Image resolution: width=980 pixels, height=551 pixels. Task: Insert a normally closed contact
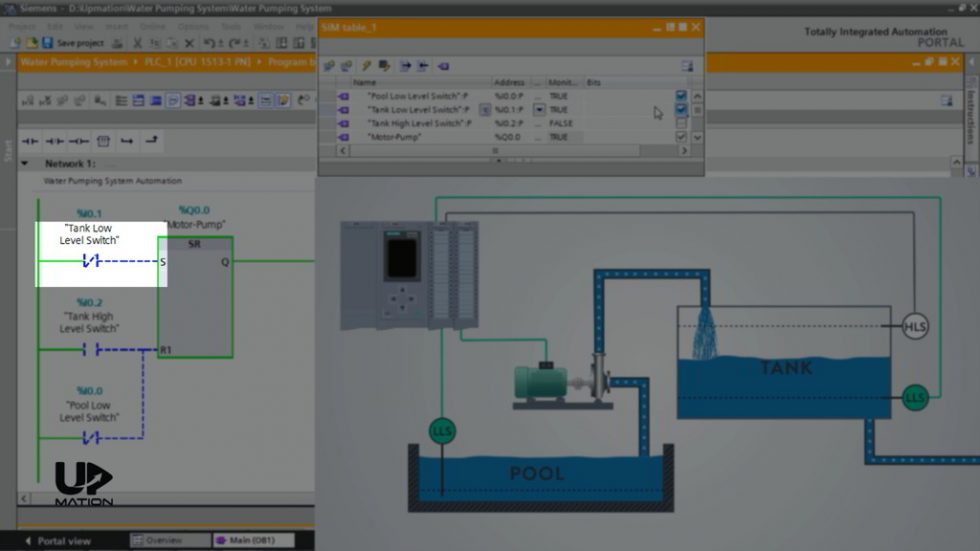(x=55, y=141)
